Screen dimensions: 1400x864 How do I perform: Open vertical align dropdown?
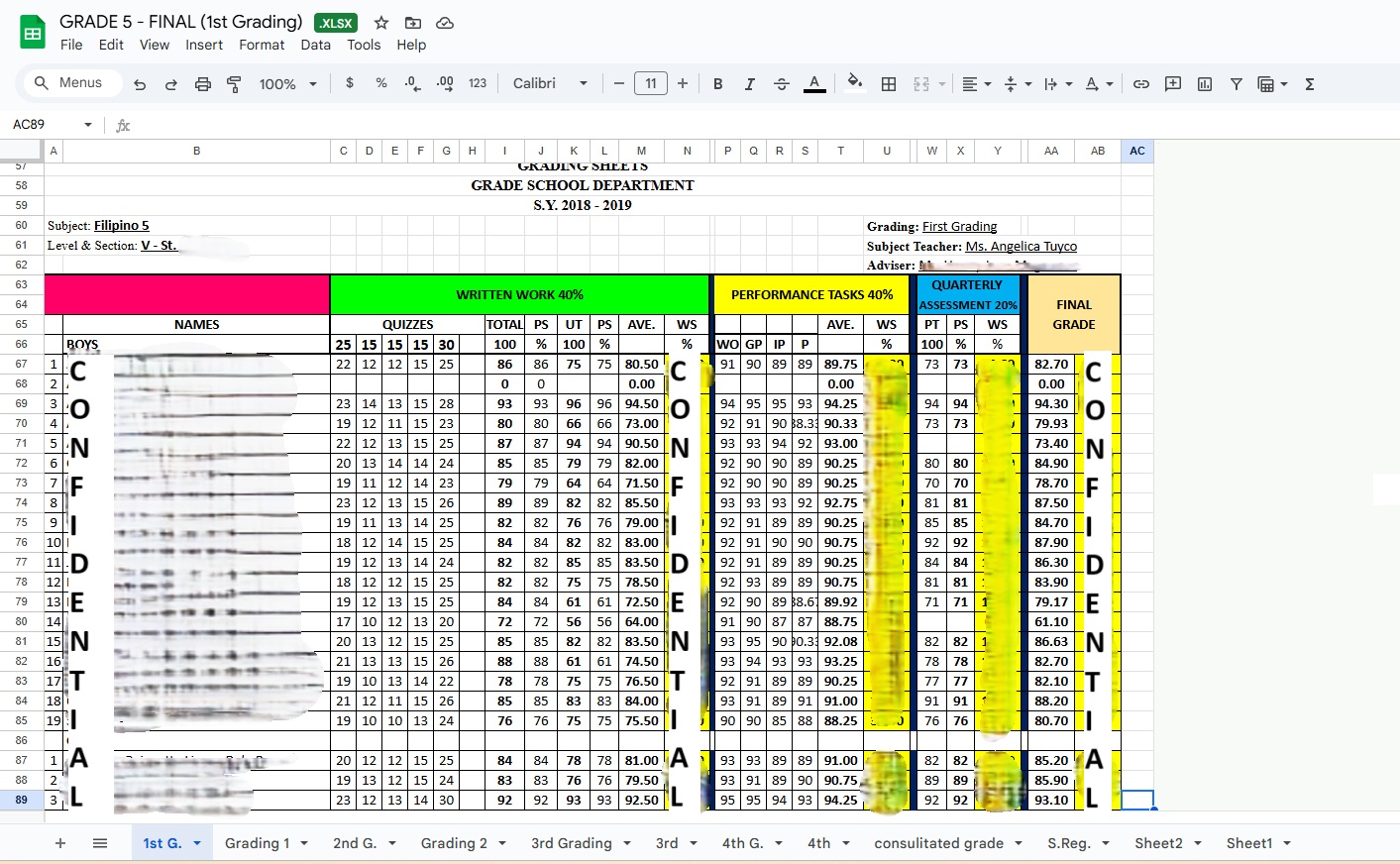click(x=1018, y=84)
